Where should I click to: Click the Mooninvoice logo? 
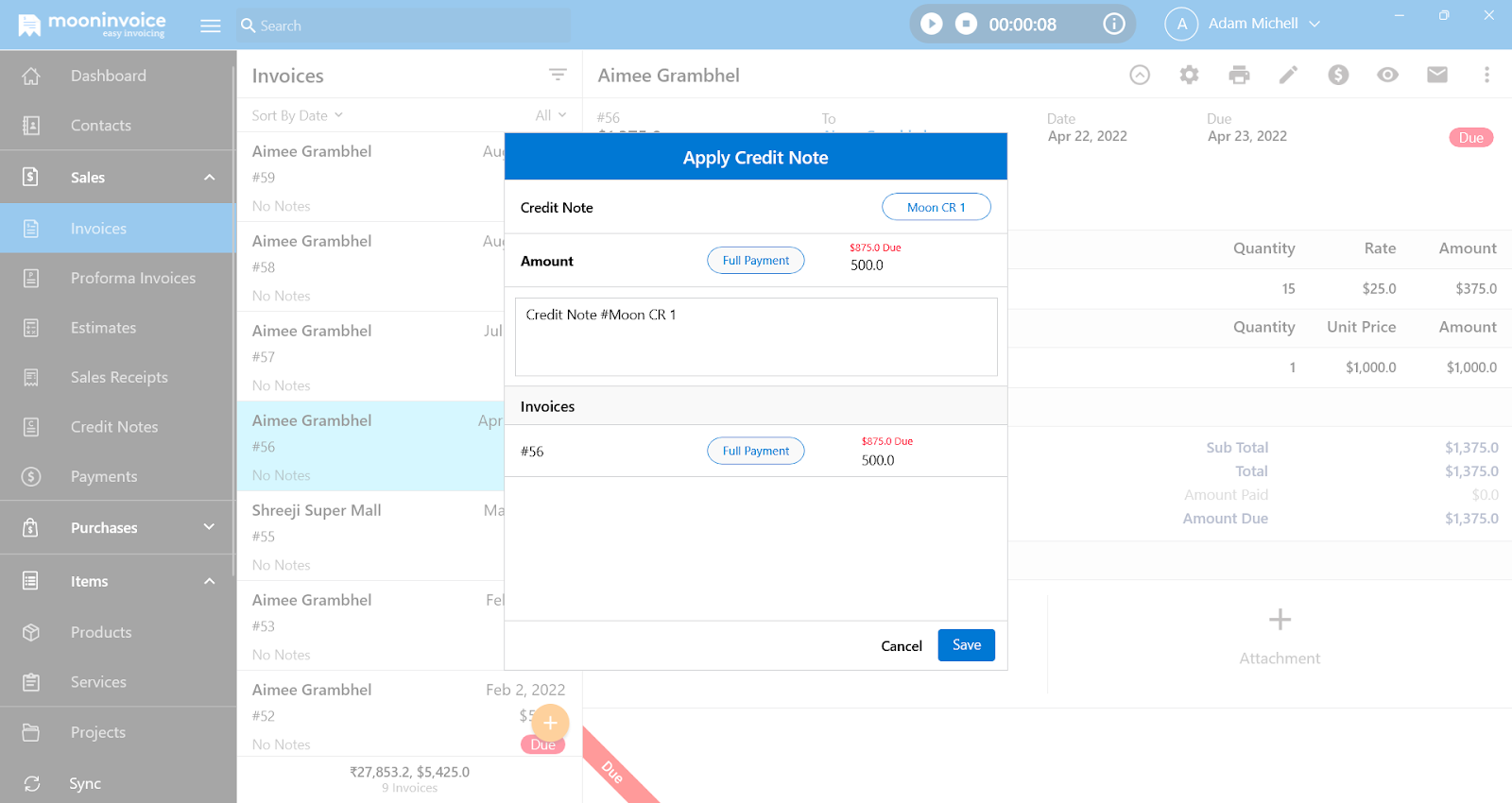[92, 25]
